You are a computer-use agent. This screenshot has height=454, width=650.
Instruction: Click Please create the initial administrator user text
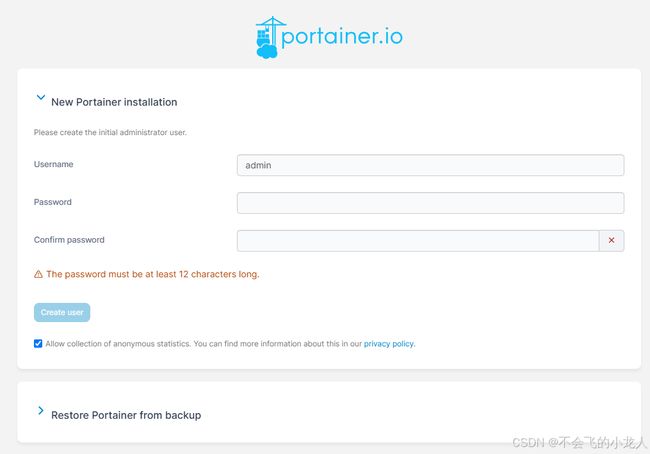pos(110,132)
